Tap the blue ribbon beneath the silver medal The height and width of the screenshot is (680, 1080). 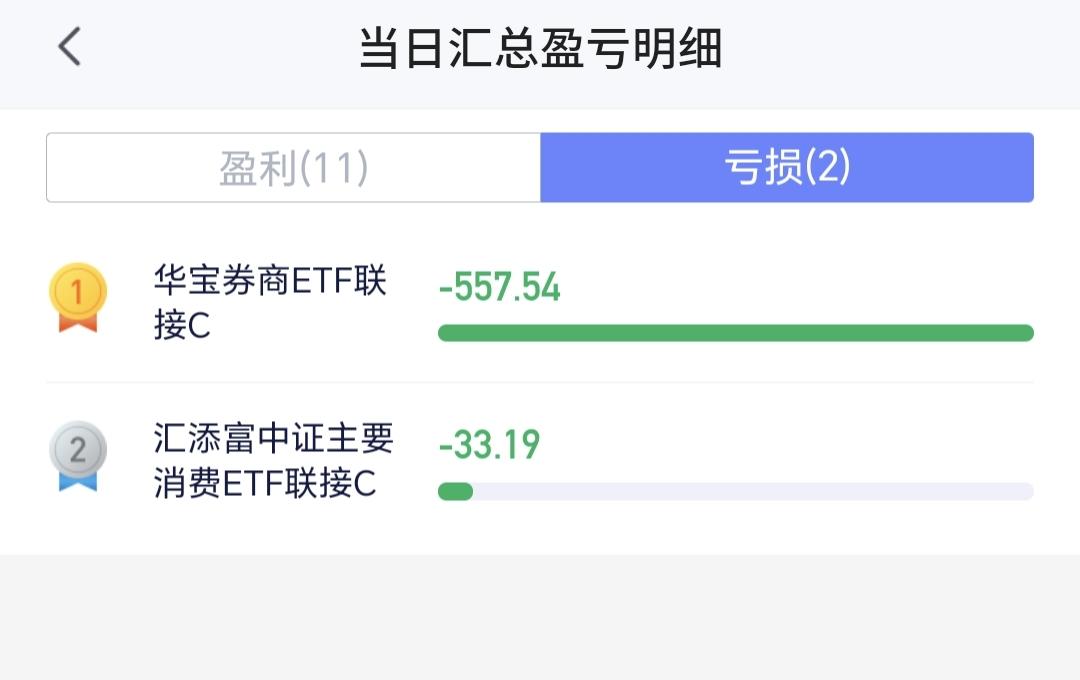pos(78,482)
